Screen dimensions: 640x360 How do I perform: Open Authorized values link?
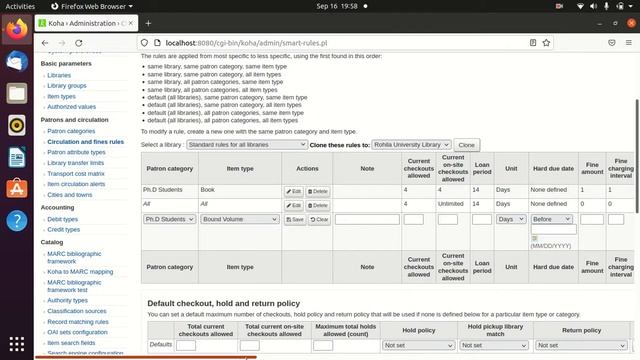[71, 107]
